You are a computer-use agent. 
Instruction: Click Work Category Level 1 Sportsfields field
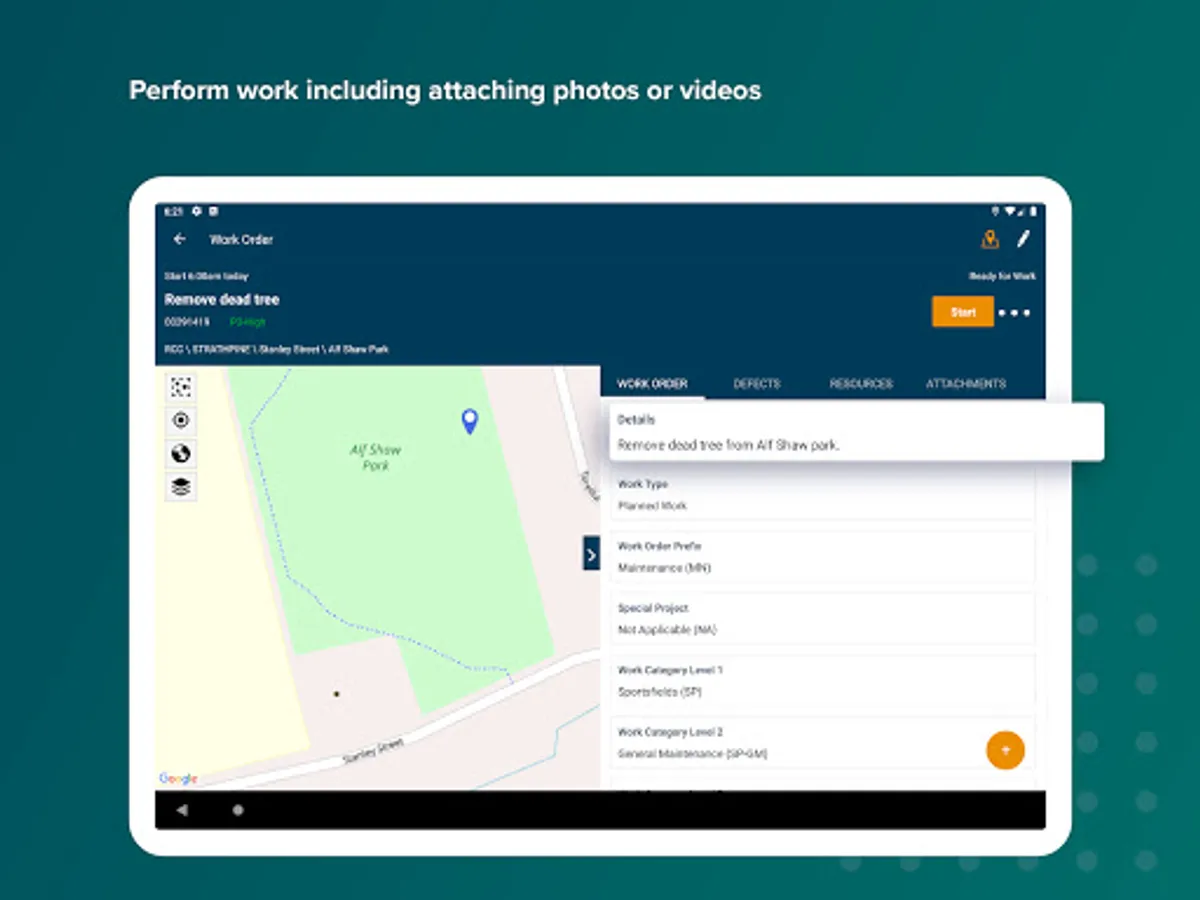pyautogui.click(x=822, y=681)
